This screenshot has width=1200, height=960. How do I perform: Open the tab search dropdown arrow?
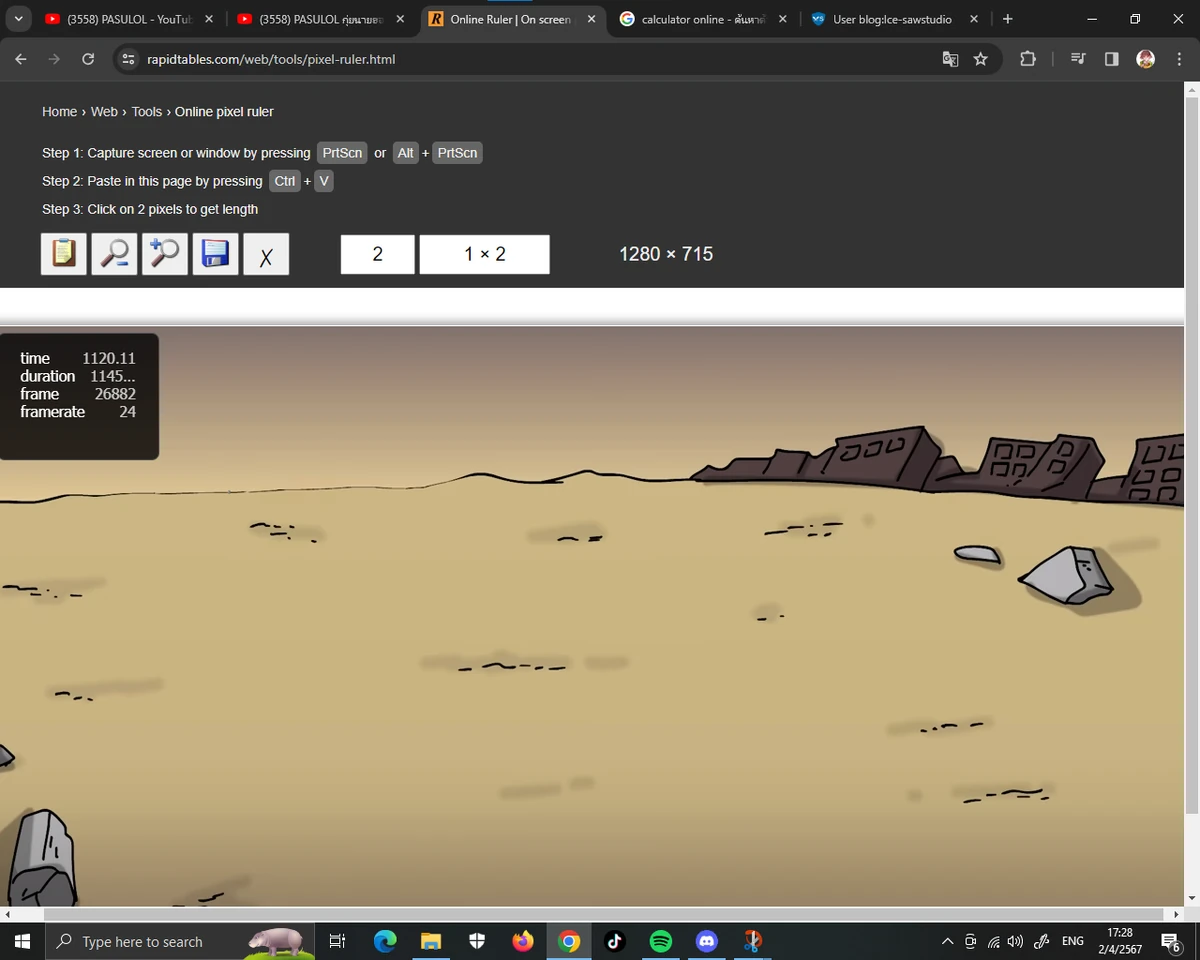point(17,19)
